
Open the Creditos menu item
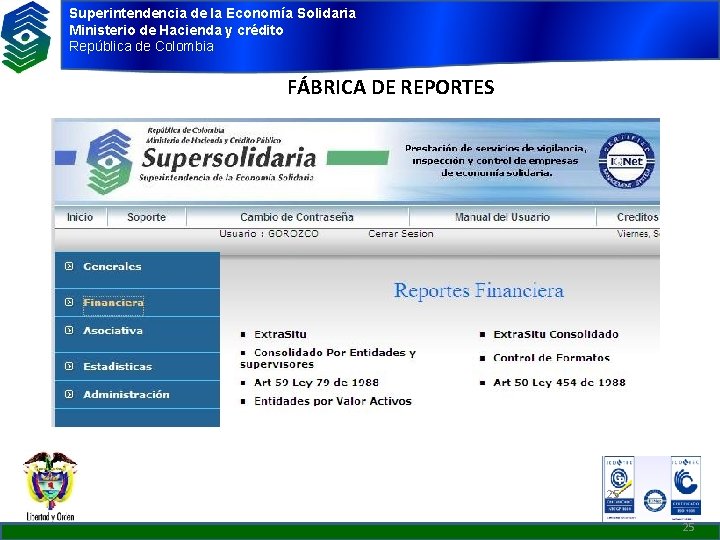(x=637, y=217)
